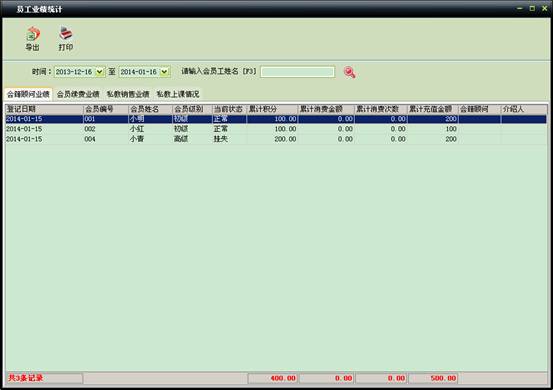
Task: Click the 会员编号 column header
Action: point(106,109)
